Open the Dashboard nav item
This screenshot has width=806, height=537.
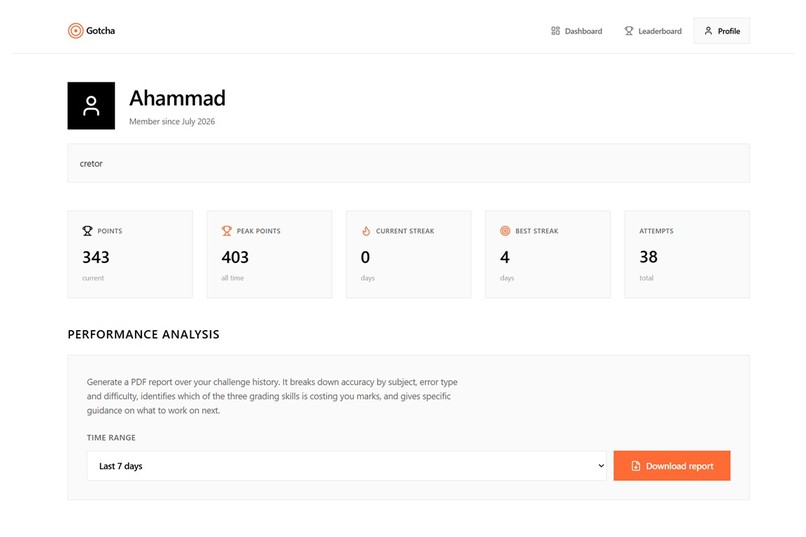[576, 31]
